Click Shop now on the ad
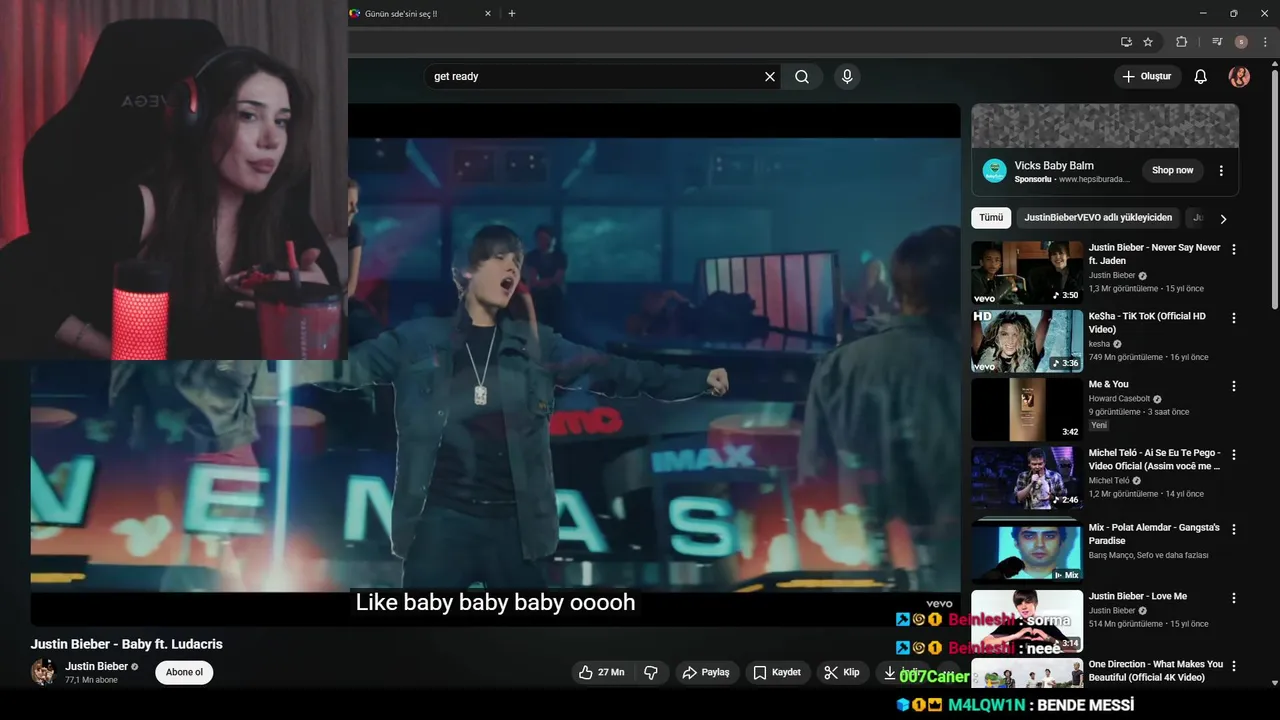 [1172, 170]
